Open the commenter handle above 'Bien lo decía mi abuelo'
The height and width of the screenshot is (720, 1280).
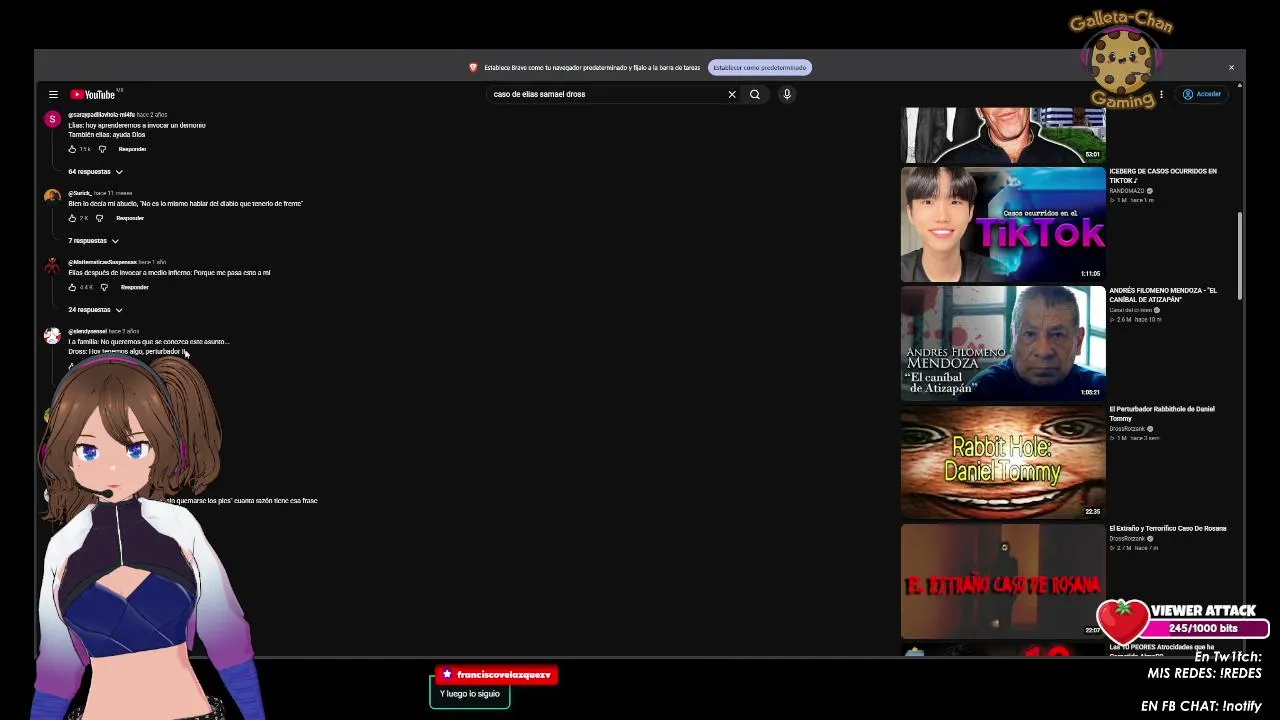[80, 193]
